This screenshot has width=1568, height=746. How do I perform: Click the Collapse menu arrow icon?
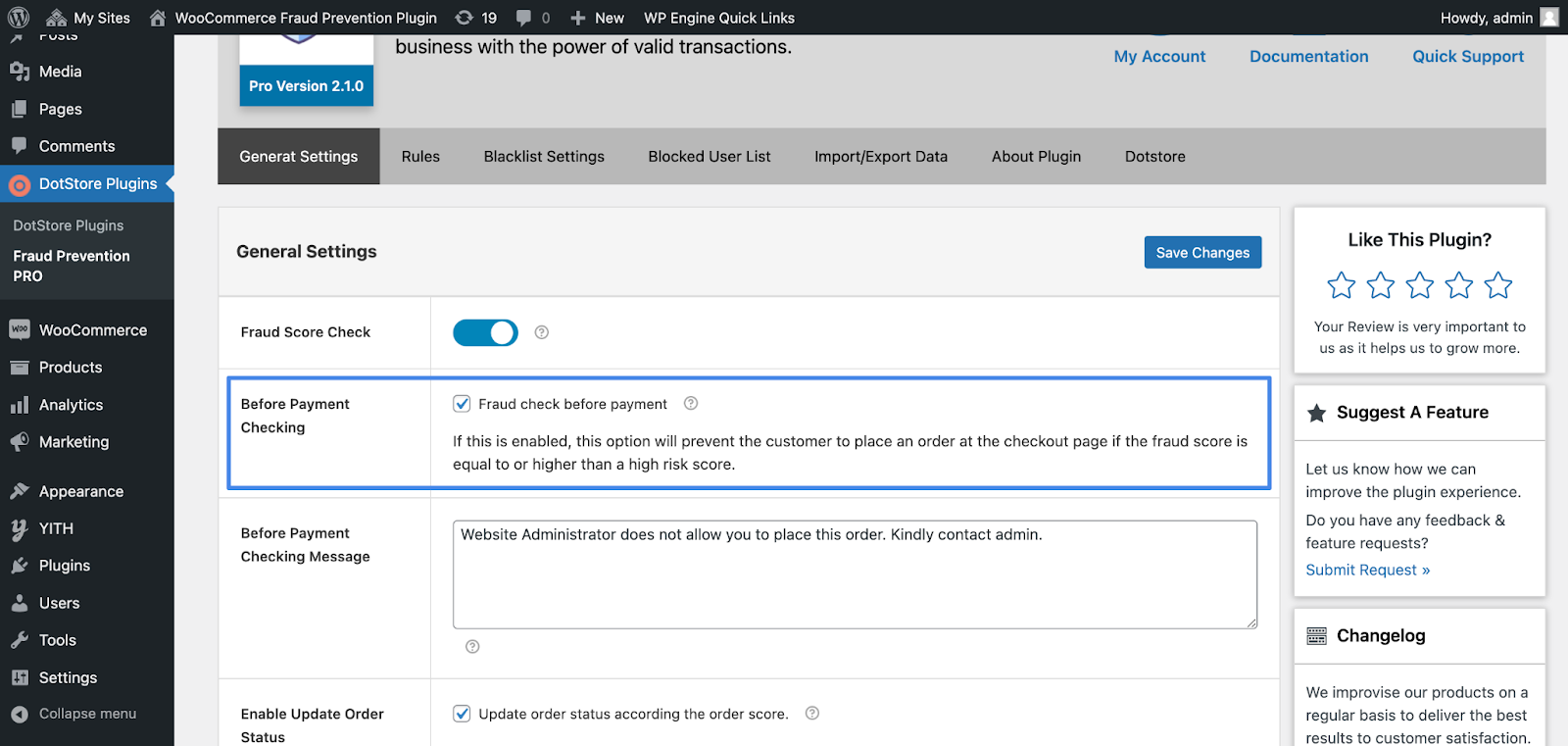pyautogui.click(x=20, y=715)
